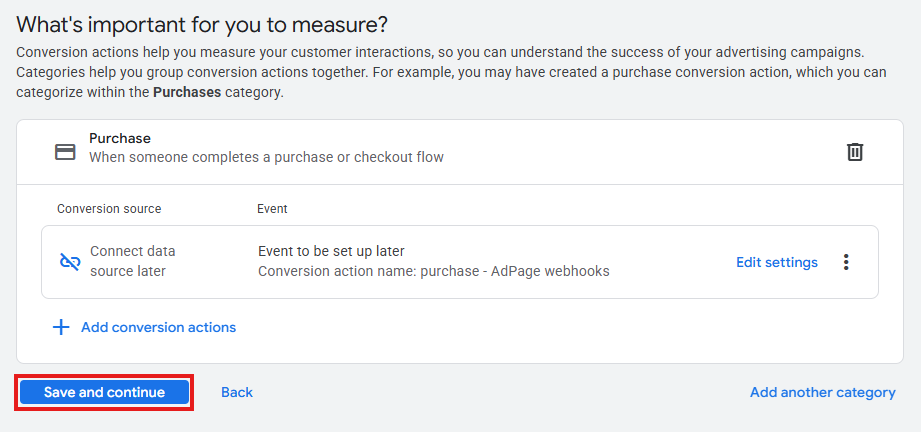Click the Conversion source column header
This screenshot has width=921, height=432.
[109, 209]
